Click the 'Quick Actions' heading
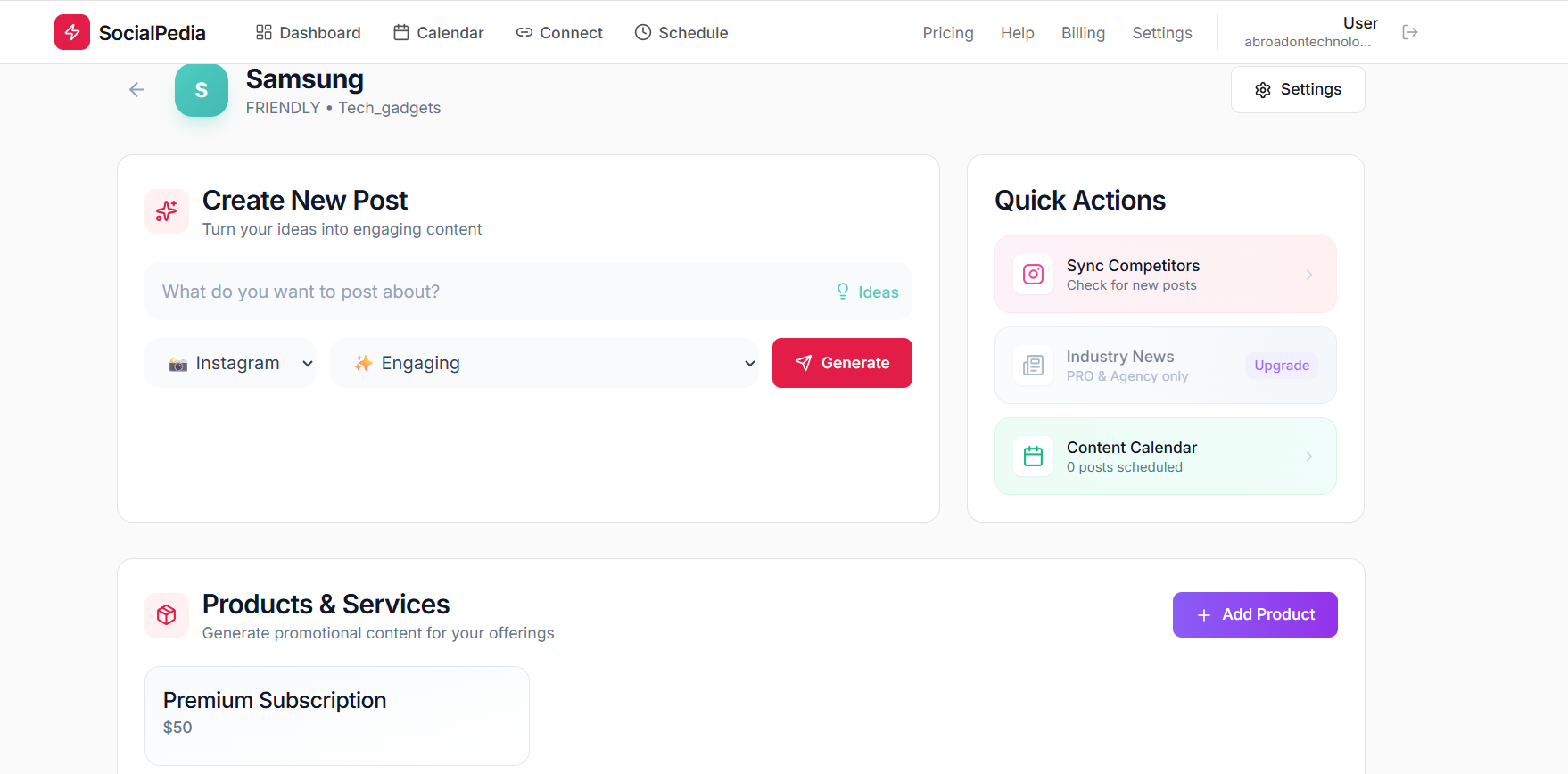 pos(1080,201)
